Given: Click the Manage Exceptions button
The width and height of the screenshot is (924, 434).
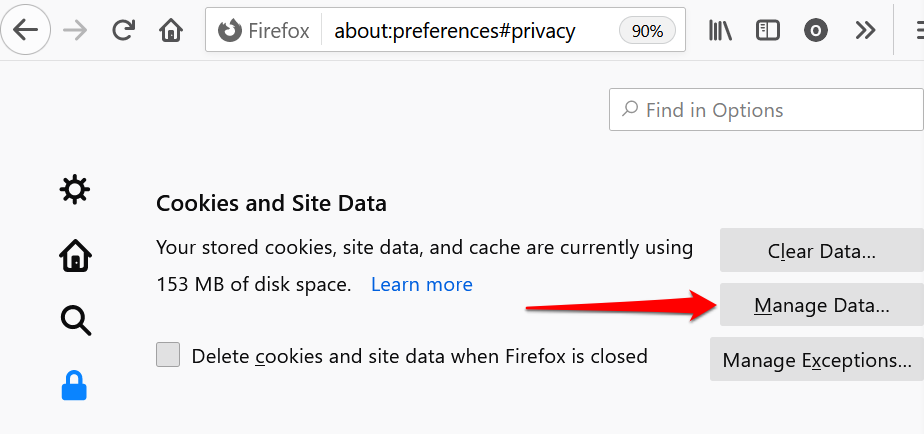Looking at the screenshot, I should [x=817, y=360].
